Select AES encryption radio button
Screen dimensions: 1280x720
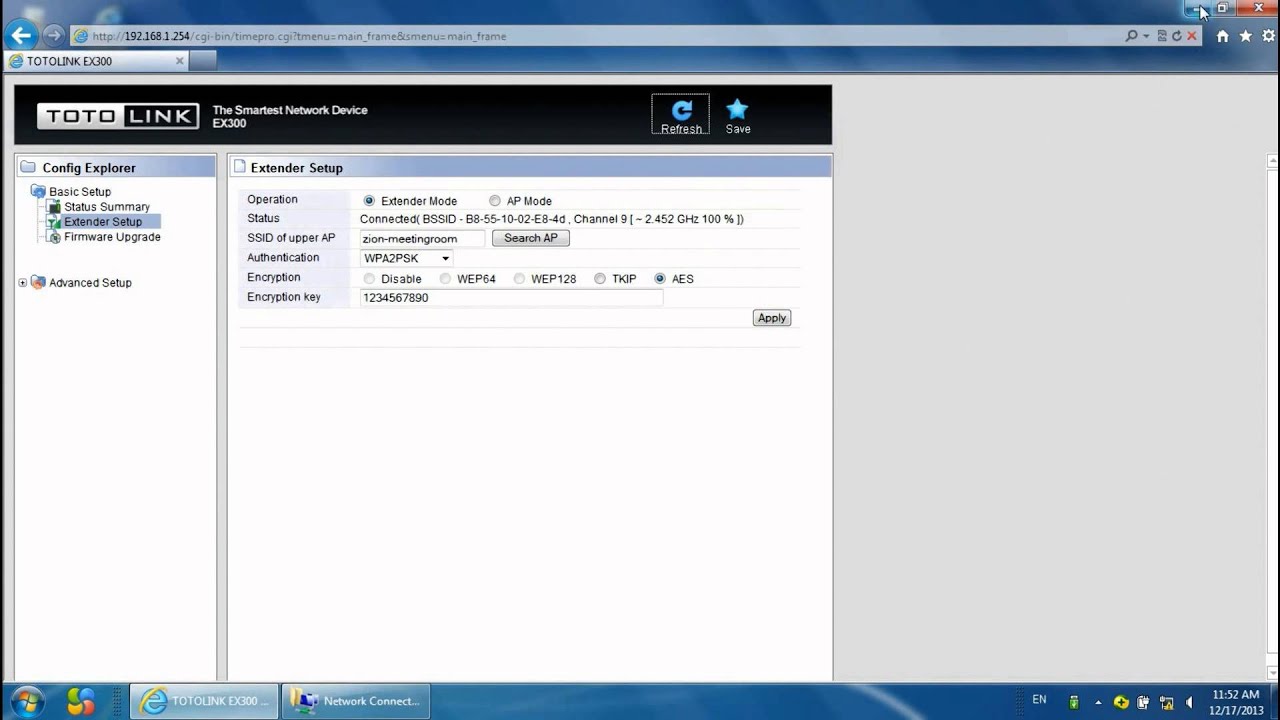660,279
